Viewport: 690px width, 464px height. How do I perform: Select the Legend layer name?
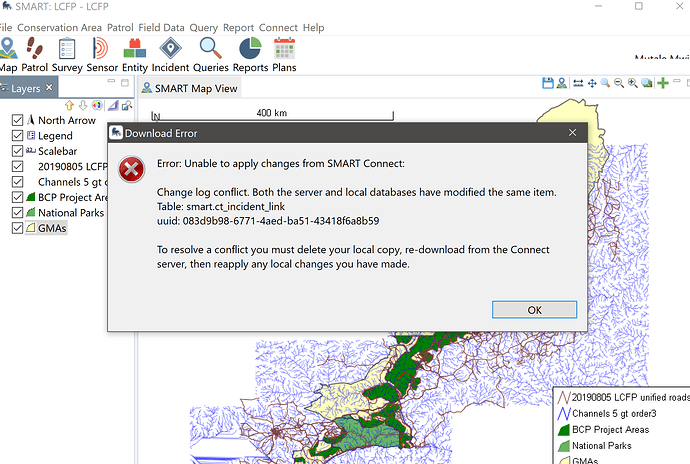coord(55,136)
